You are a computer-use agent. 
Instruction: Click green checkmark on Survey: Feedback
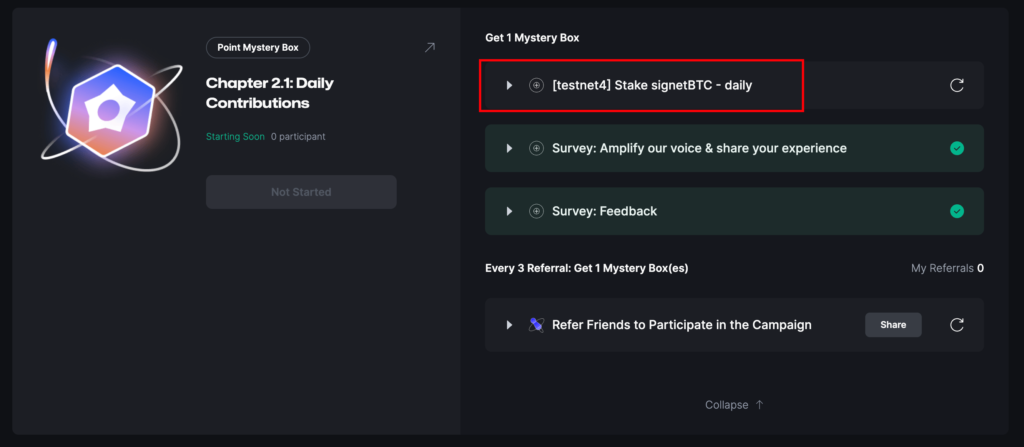click(x=956, y=211)
